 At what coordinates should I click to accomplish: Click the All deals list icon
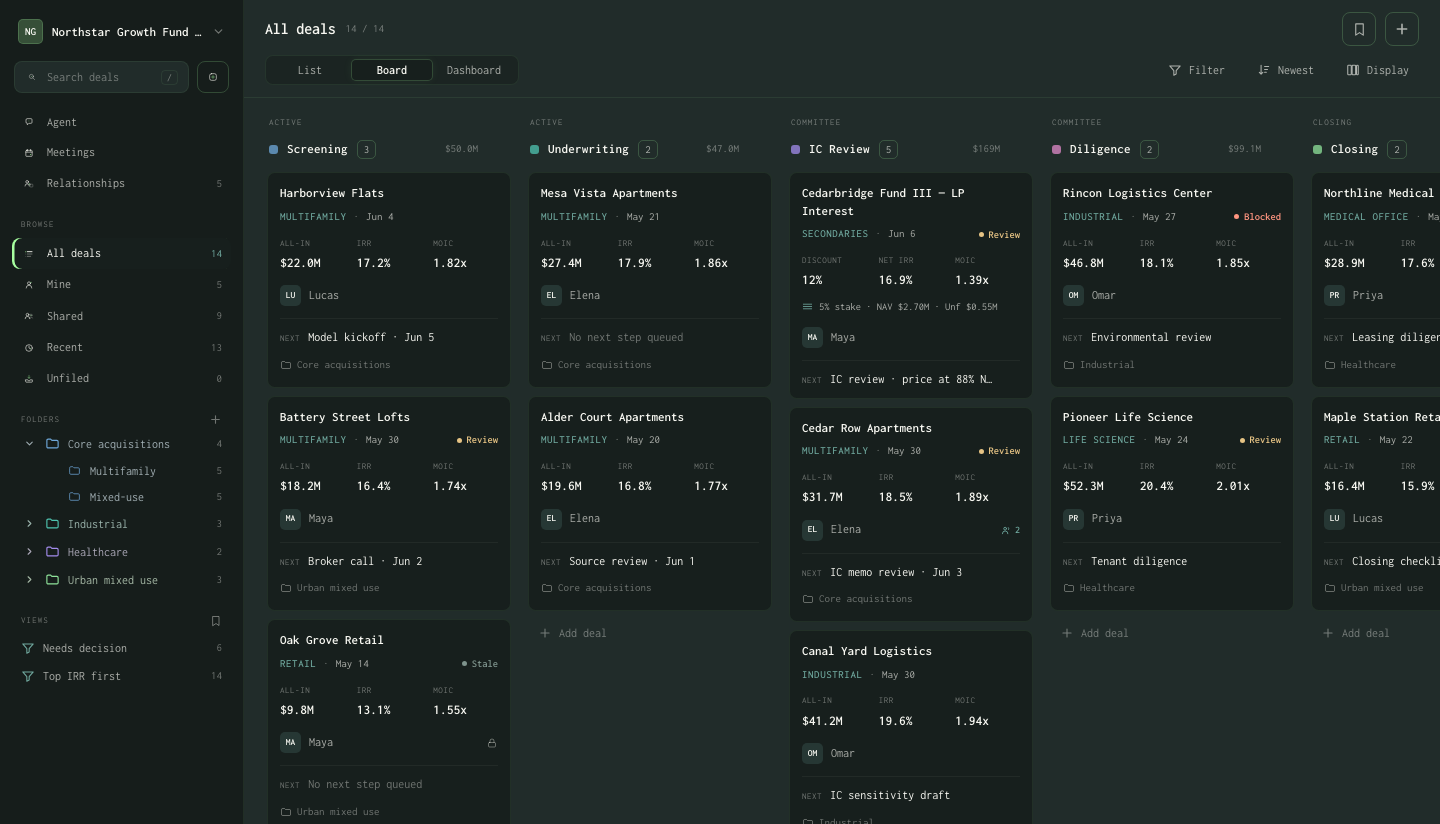[29, 254]
